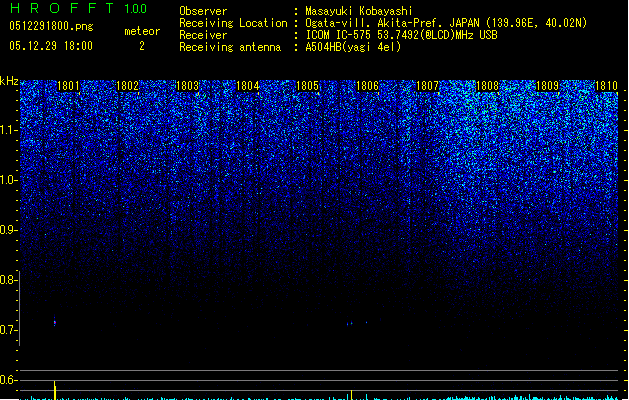Select the filename 0512291800.png
Screen dimensions: 629x400
[51, 26]
